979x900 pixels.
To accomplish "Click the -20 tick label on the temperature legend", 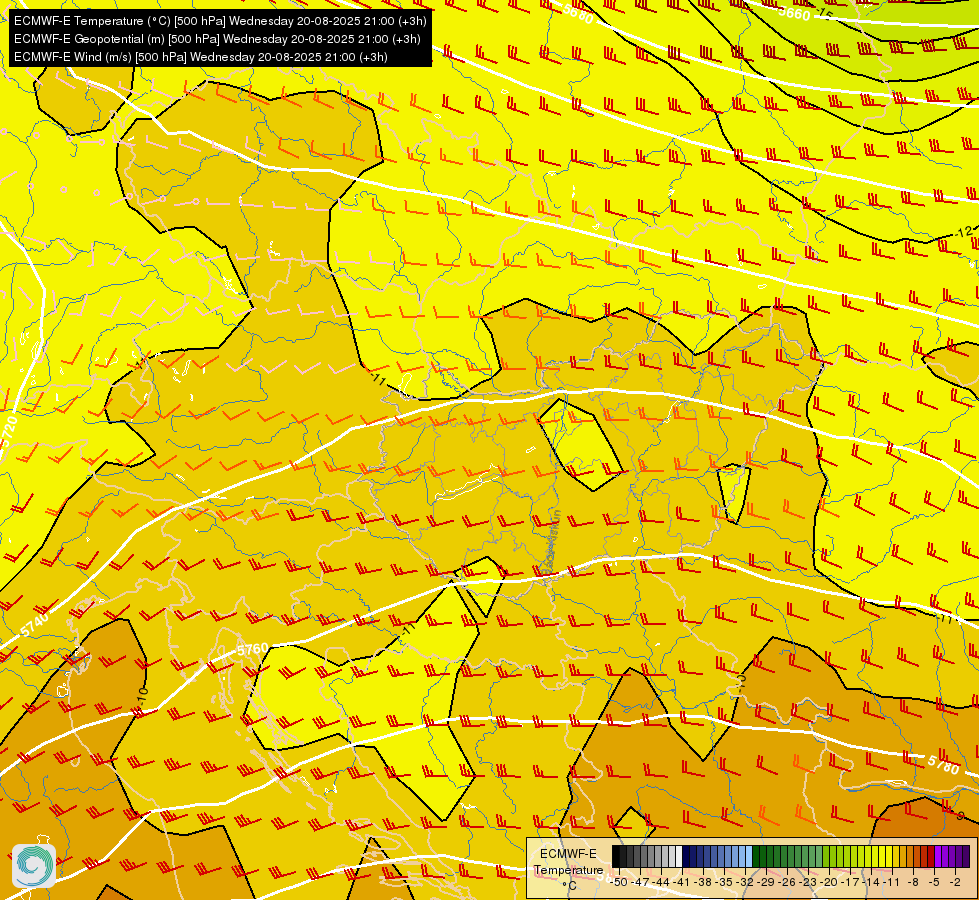I will [x=830, y=882].
